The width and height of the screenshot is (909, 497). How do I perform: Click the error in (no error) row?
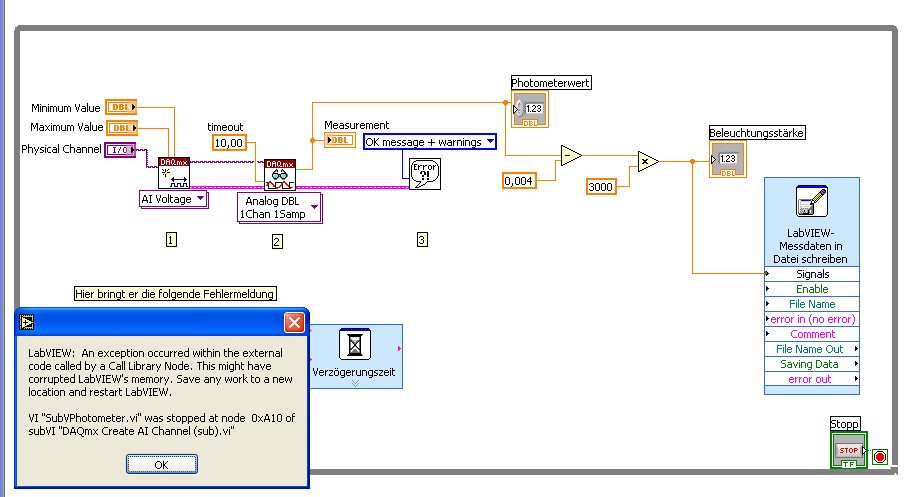pos(812,319)
